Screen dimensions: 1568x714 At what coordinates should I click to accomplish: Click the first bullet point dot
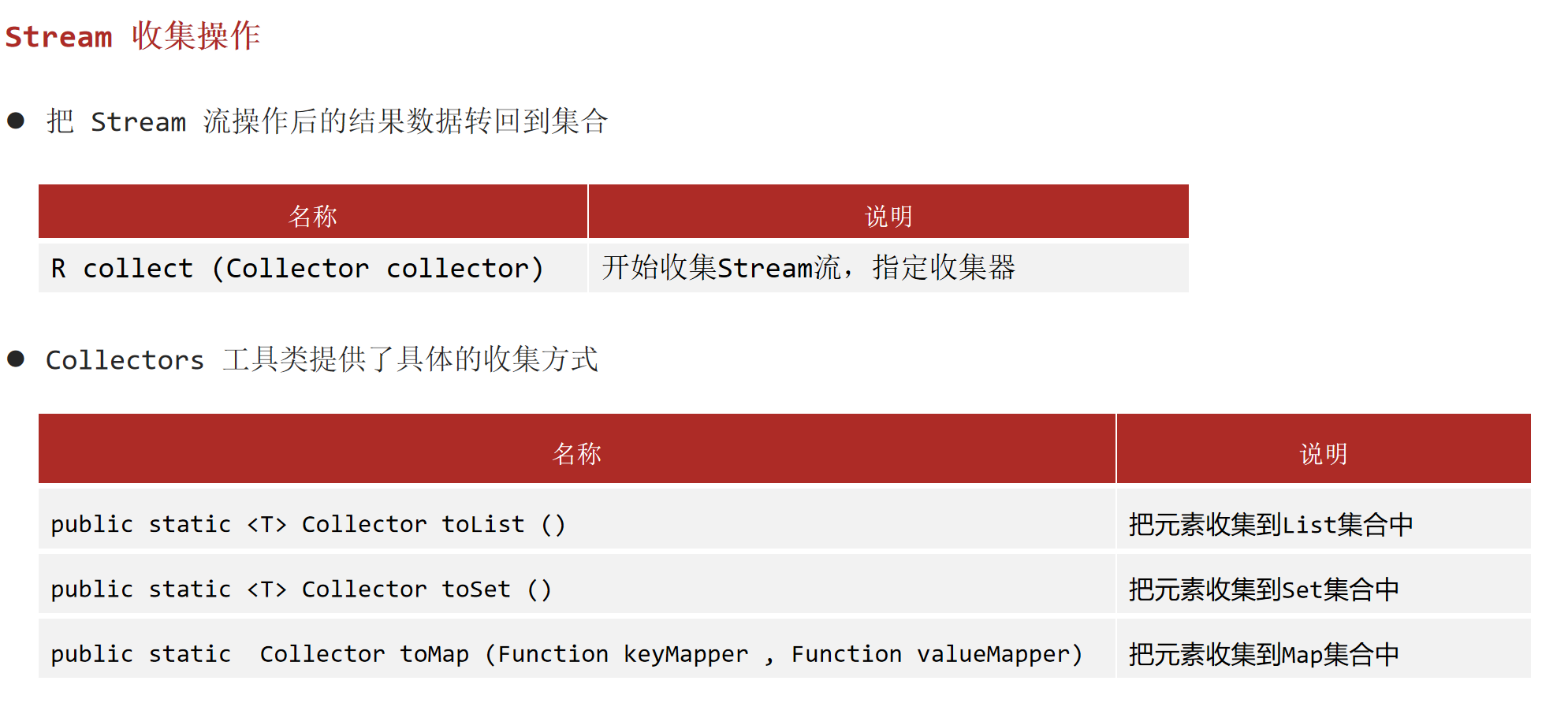pos(16,121)
